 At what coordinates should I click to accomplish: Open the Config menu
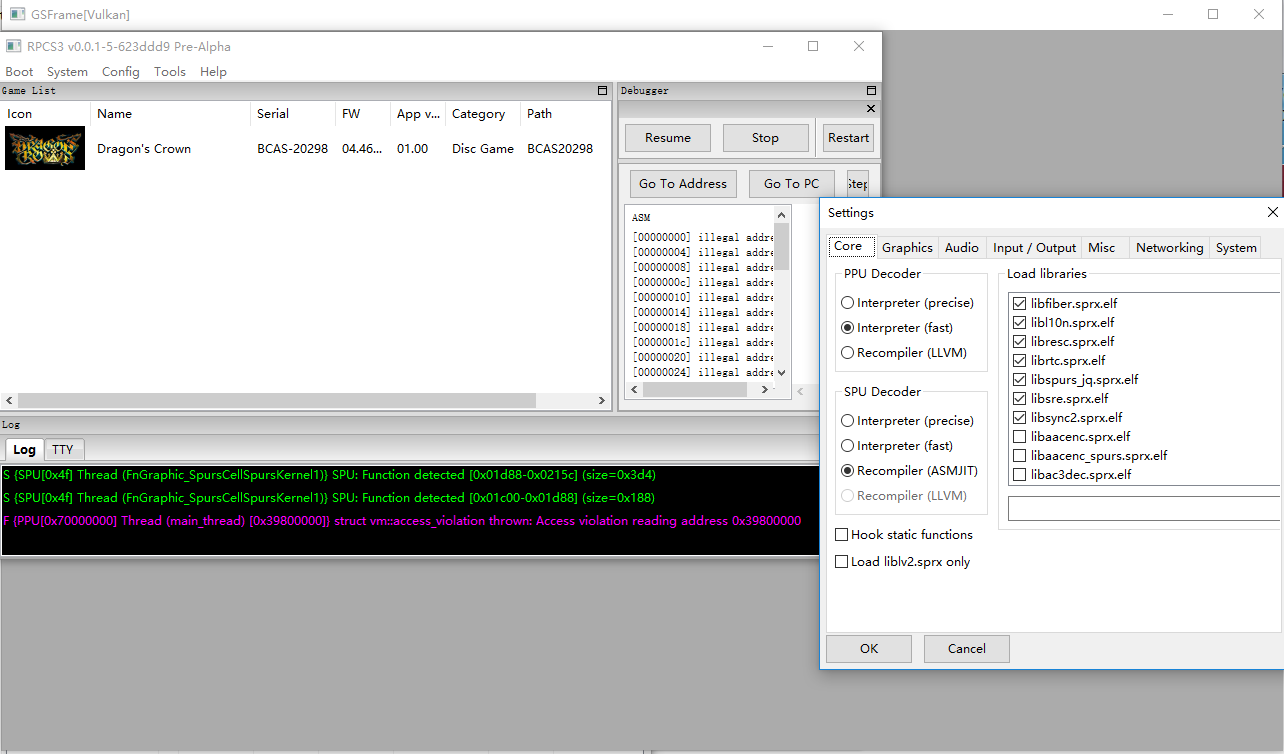pyautogui.click(x=121, y=72)
